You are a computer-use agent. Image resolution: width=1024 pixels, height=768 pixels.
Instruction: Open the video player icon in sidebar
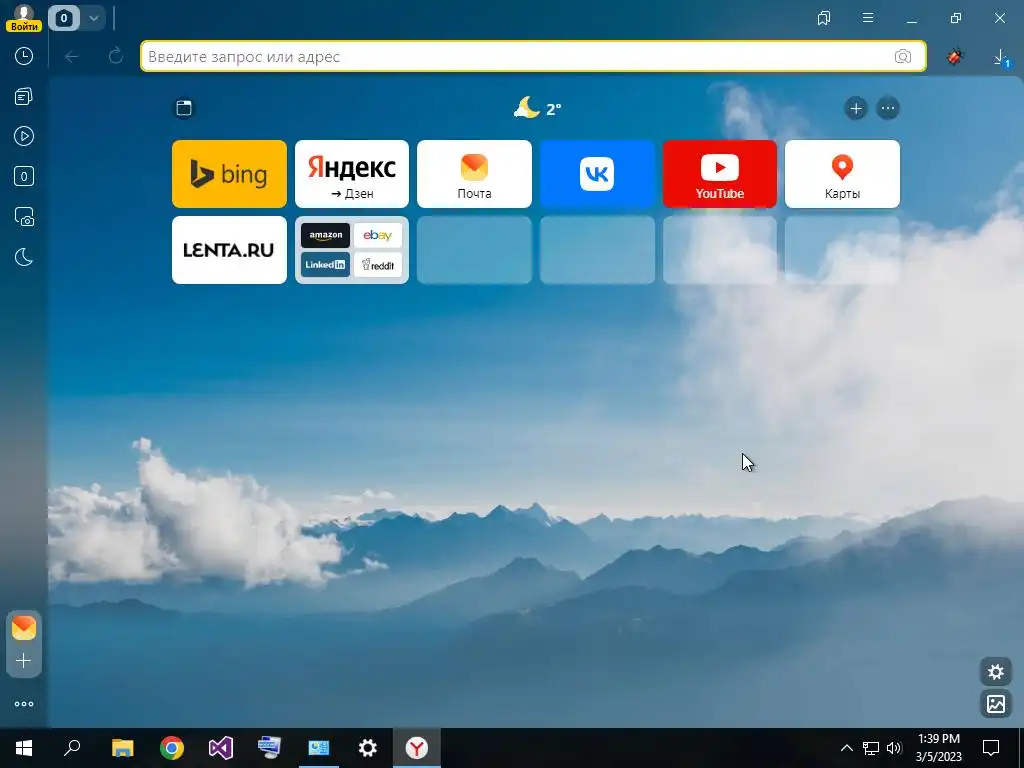point(24,136)
